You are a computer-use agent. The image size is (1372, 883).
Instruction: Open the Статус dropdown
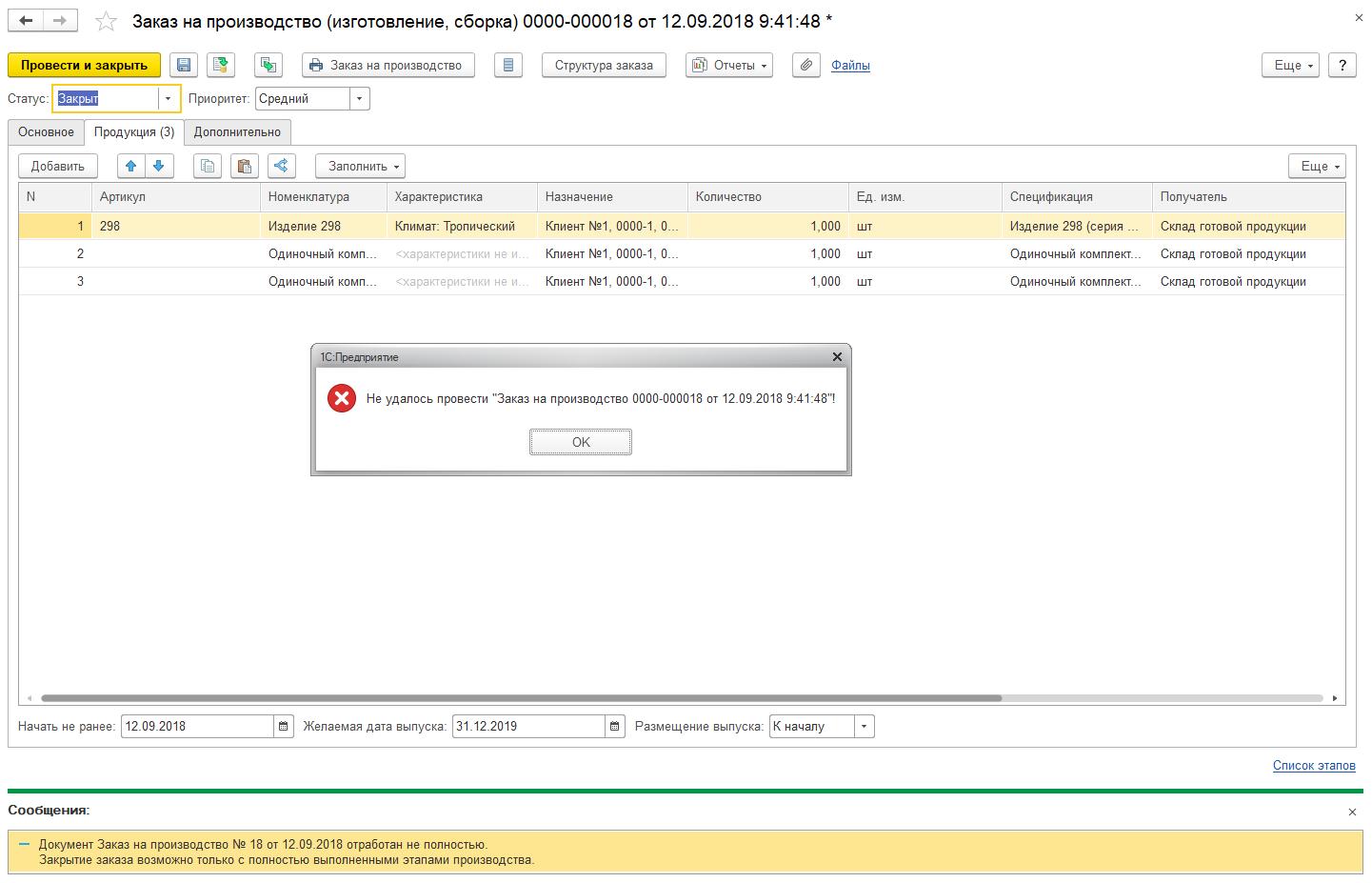[169, 98]
